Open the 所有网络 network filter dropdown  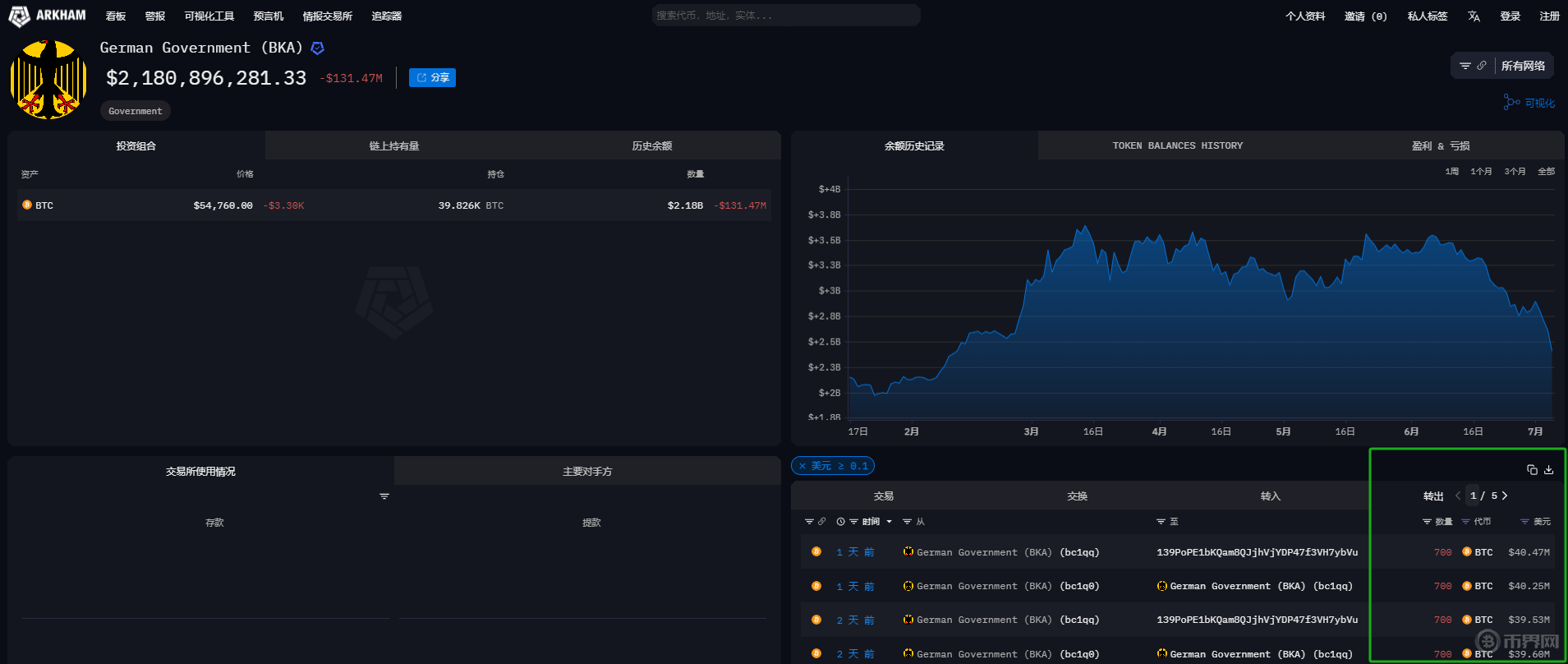(x=1523, y=66)
